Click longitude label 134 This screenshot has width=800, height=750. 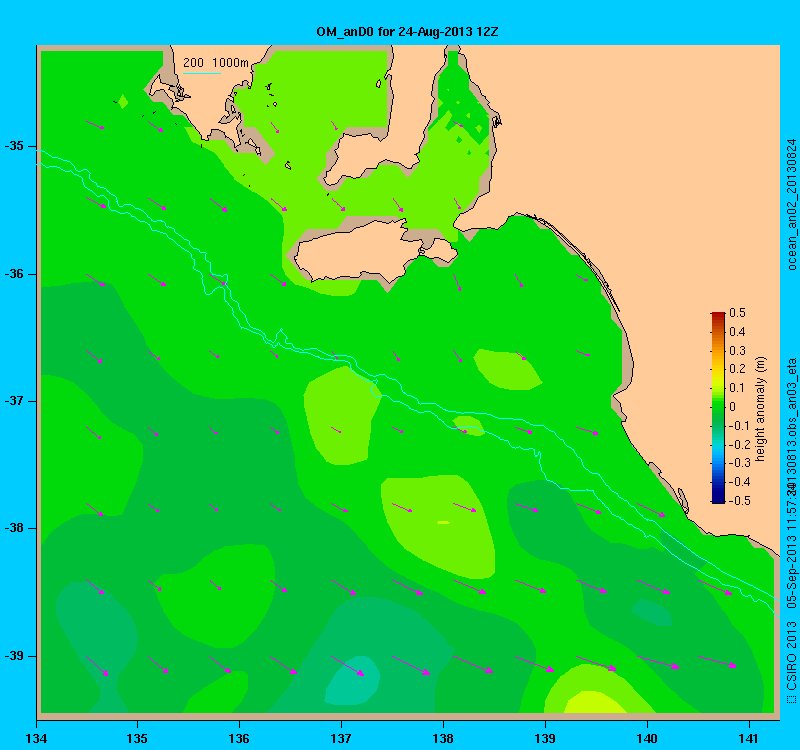point(36,738)
